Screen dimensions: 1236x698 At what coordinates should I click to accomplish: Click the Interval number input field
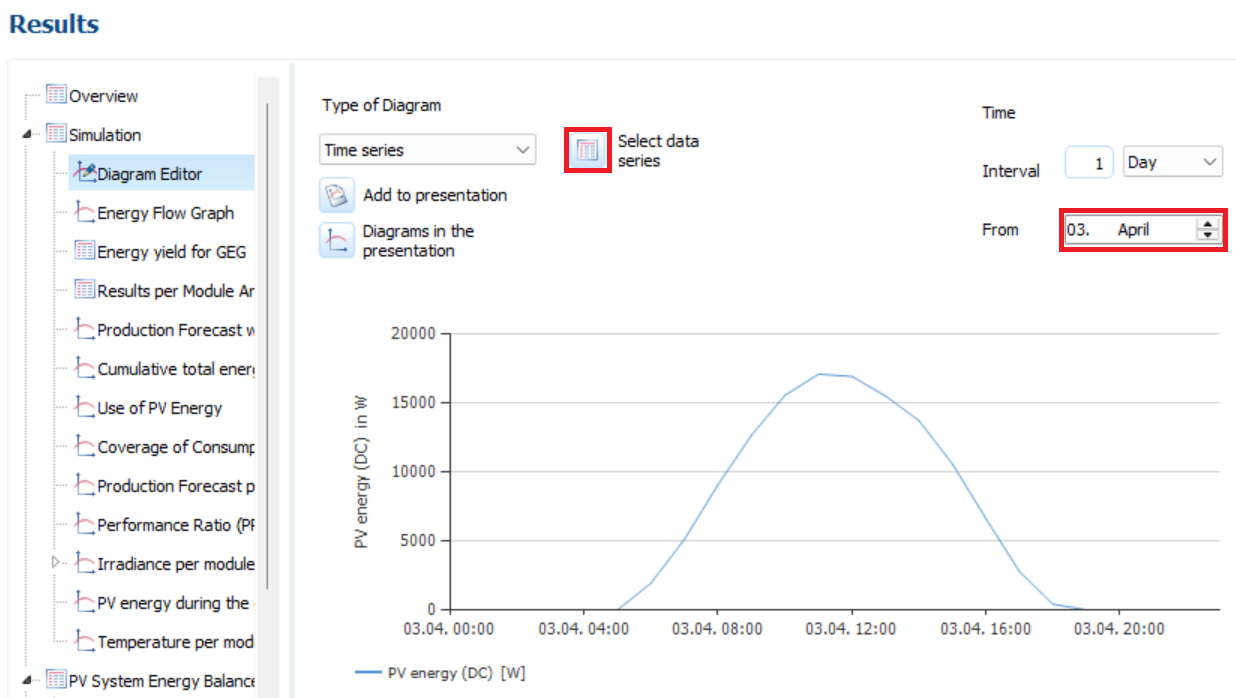pos(1089,163)
